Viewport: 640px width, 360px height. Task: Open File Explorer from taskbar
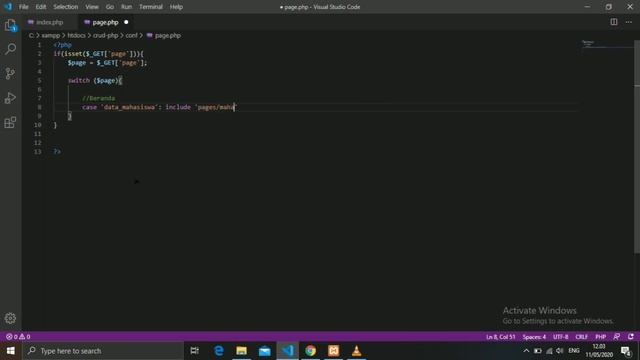(x=242, y=351)
